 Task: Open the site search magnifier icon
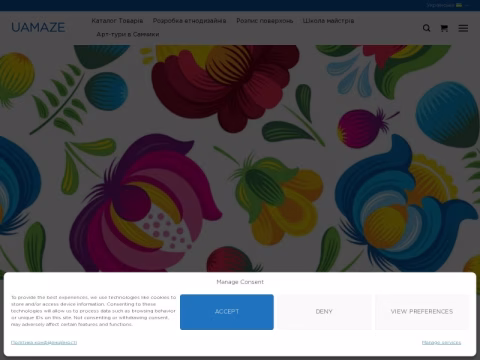point(426,28)
